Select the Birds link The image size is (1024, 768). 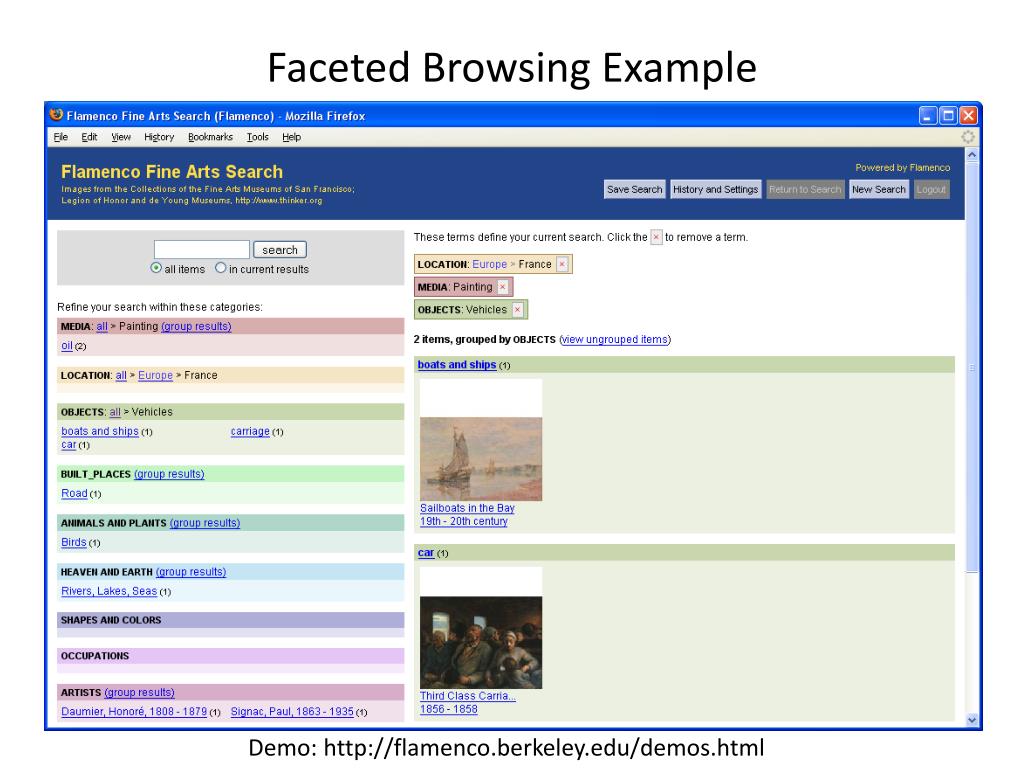74,542
